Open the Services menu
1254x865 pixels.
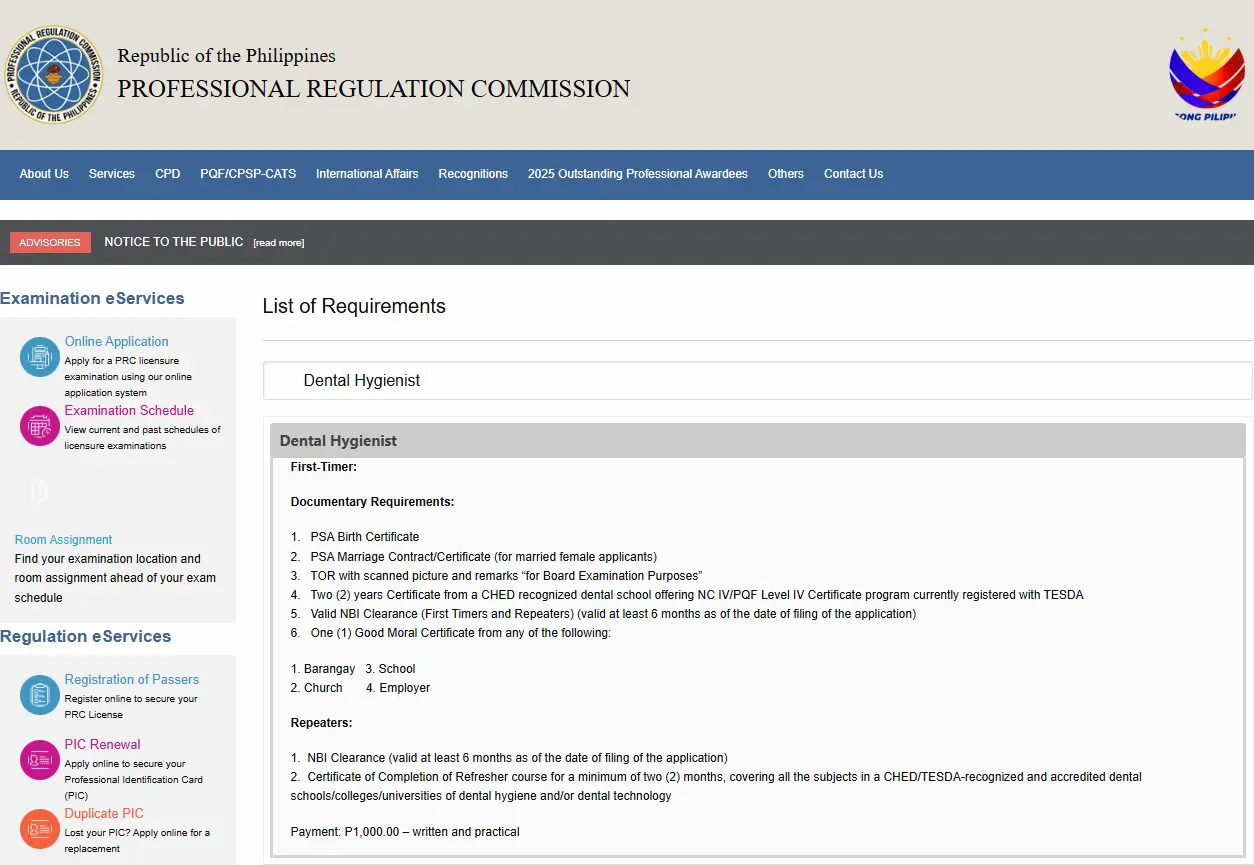[x=112, y=174]
